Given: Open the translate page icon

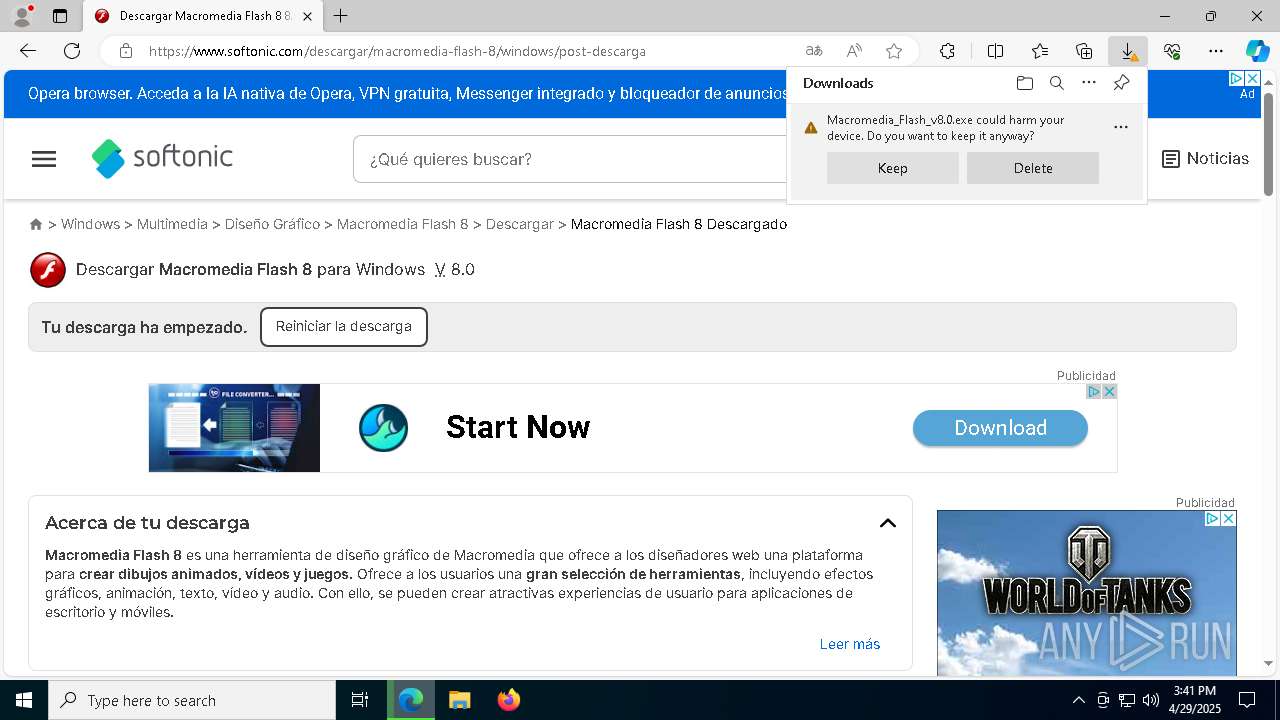Looking at the screenshot, I should [x=814, y=51].
